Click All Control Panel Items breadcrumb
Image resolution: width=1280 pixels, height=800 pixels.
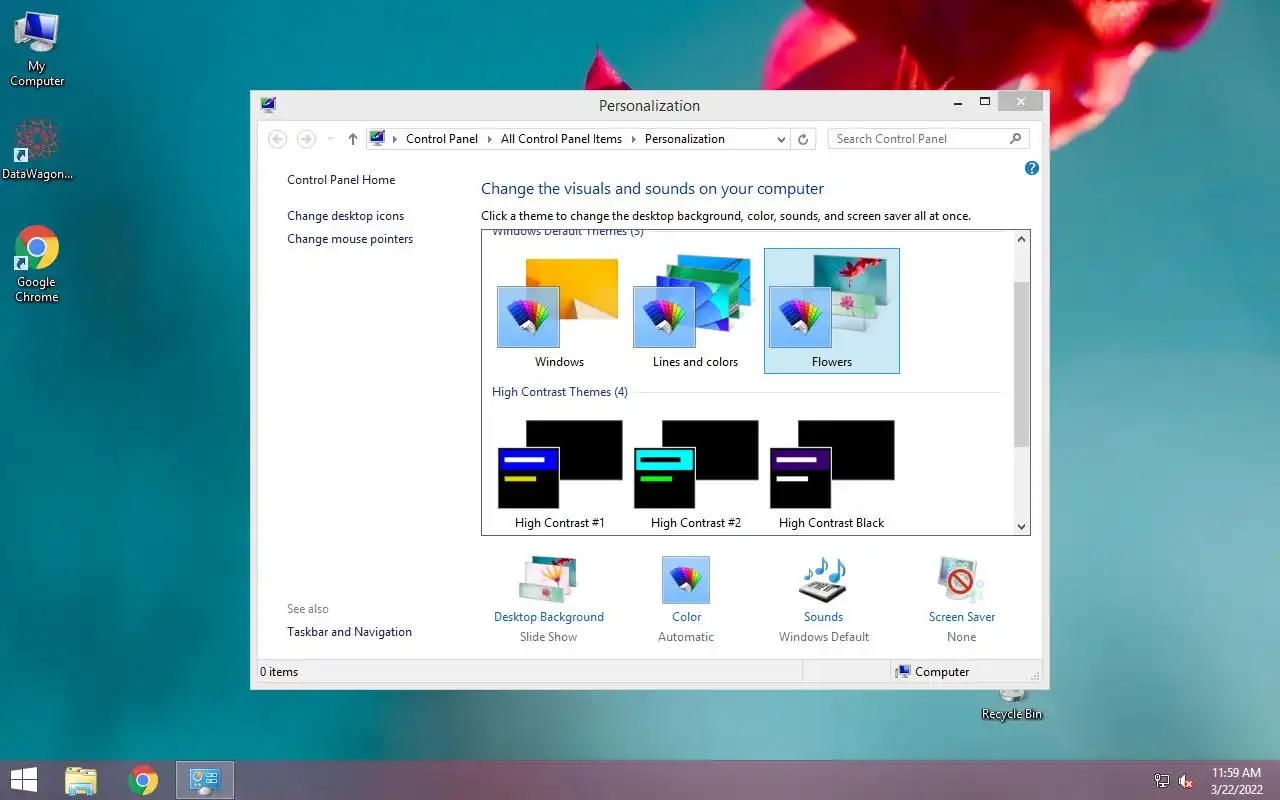click(x=561, y=139)
